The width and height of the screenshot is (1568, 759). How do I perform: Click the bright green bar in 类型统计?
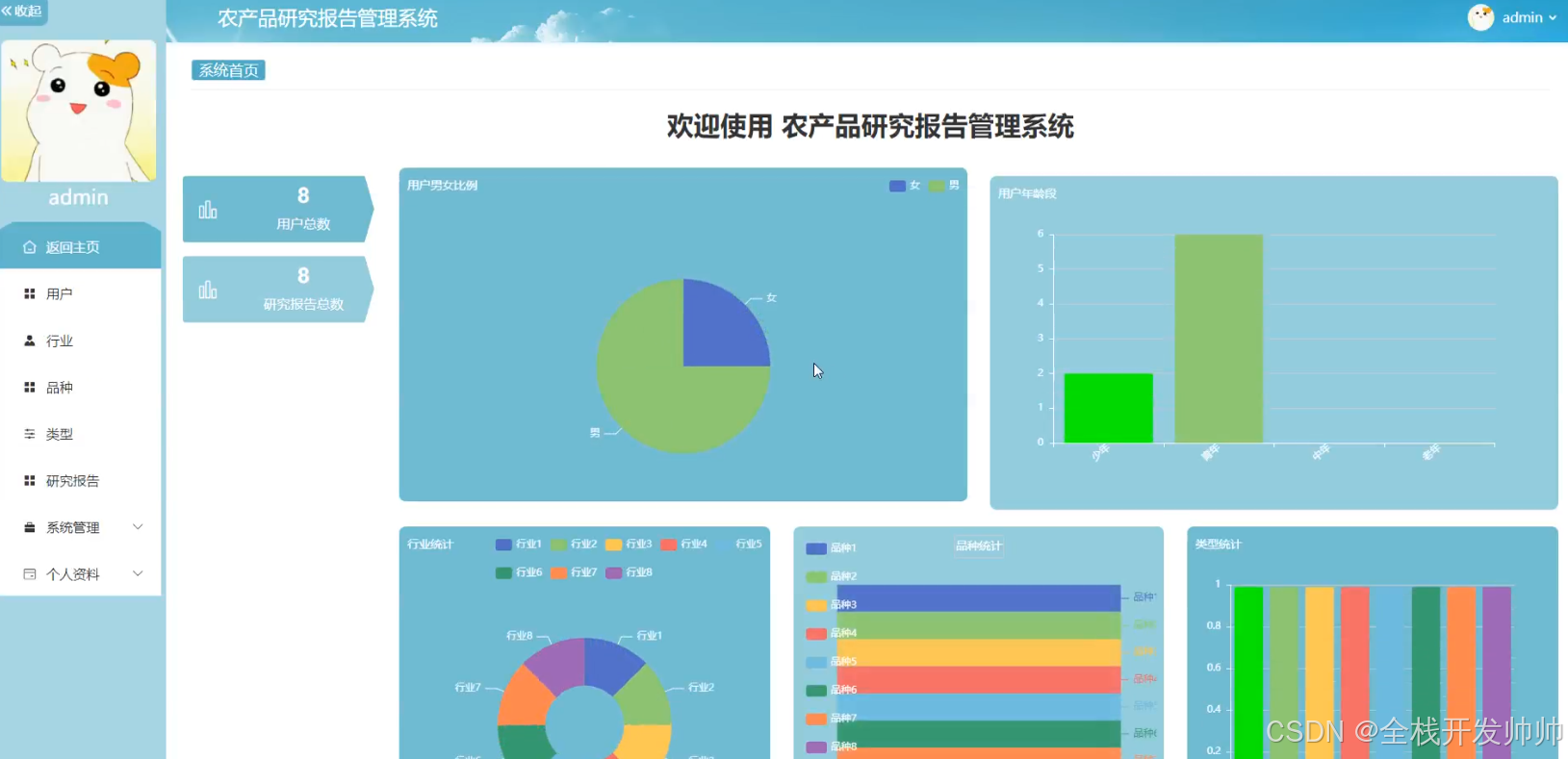click(1248, 672)
